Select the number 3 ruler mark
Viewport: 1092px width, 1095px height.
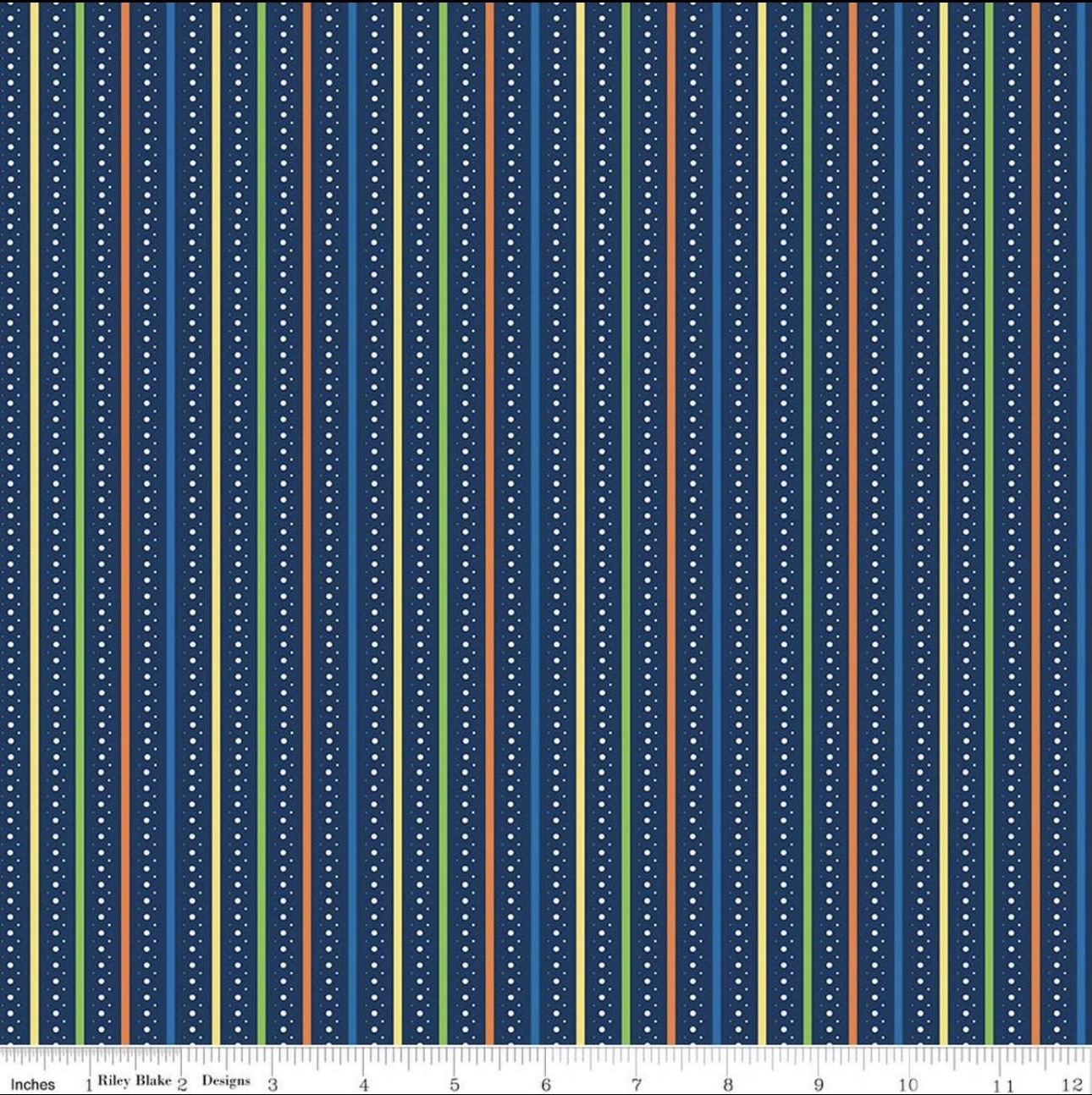click(273, 1084)
